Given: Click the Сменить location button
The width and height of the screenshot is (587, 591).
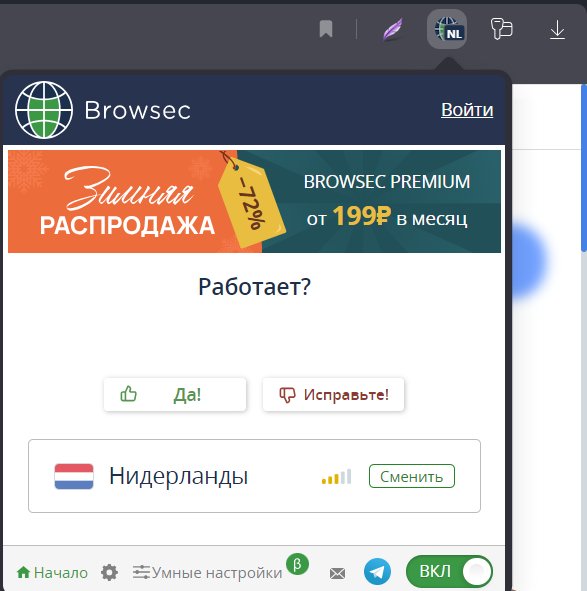Looking at the screenshot, I should click(412, 476).
